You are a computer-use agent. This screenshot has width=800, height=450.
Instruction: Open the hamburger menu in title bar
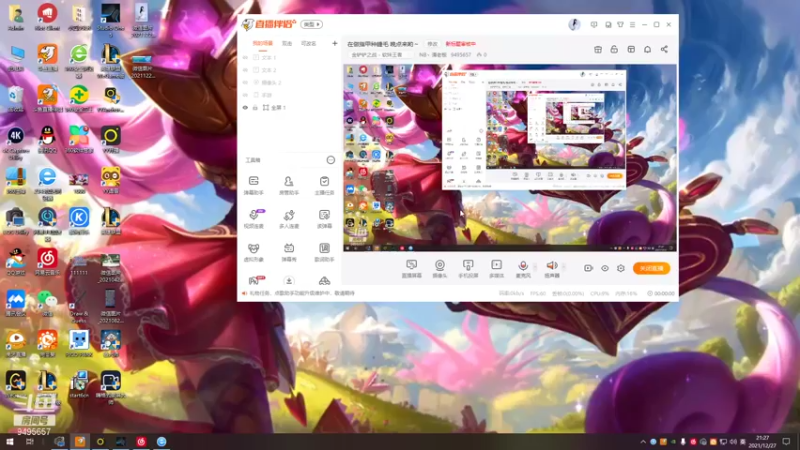(x=632, y=24)
